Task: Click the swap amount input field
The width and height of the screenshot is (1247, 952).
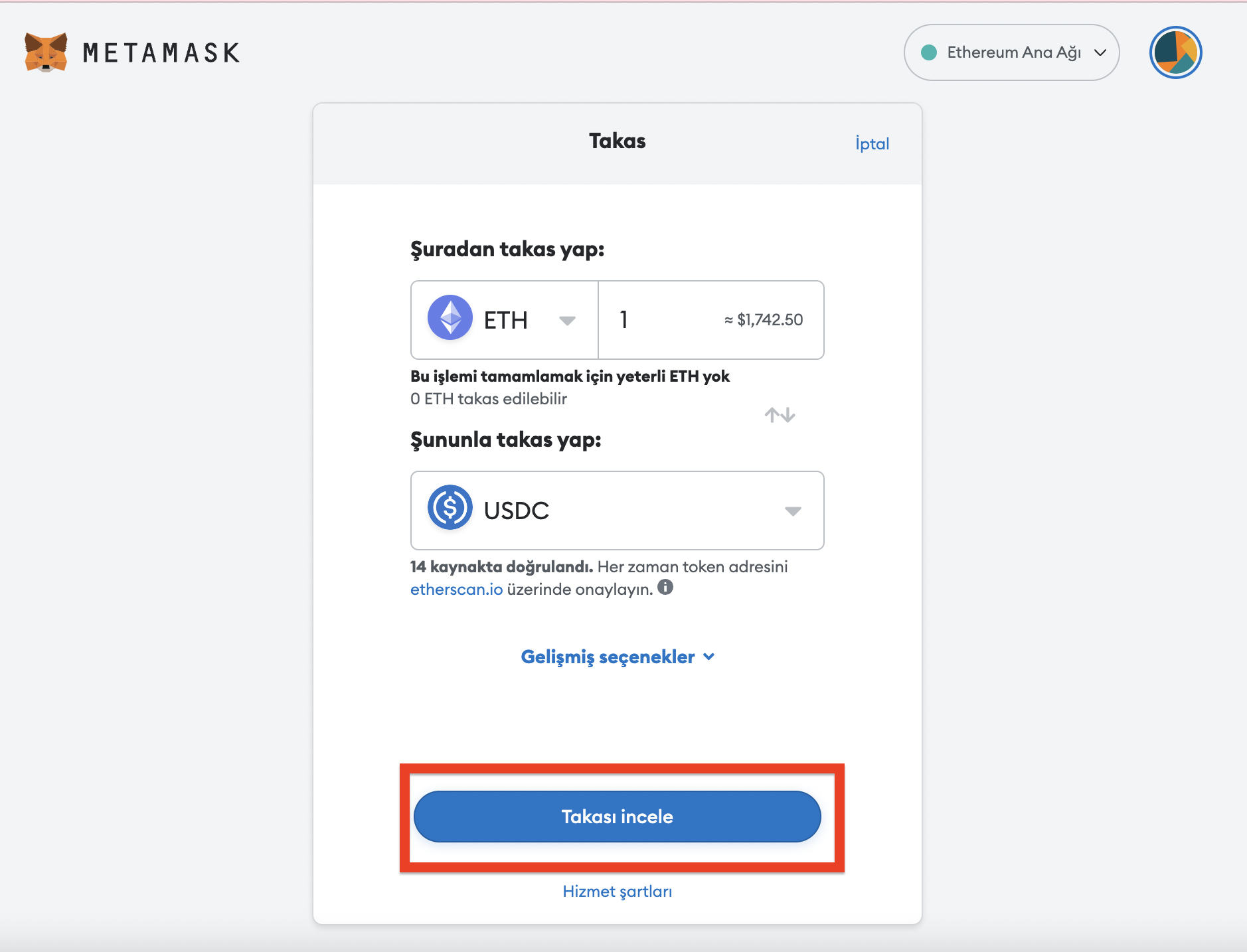Action: click(x=711, y=320)
